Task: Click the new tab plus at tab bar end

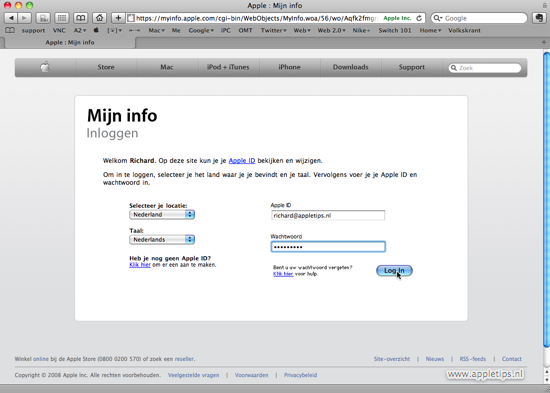Action: (x=544, y=42)
